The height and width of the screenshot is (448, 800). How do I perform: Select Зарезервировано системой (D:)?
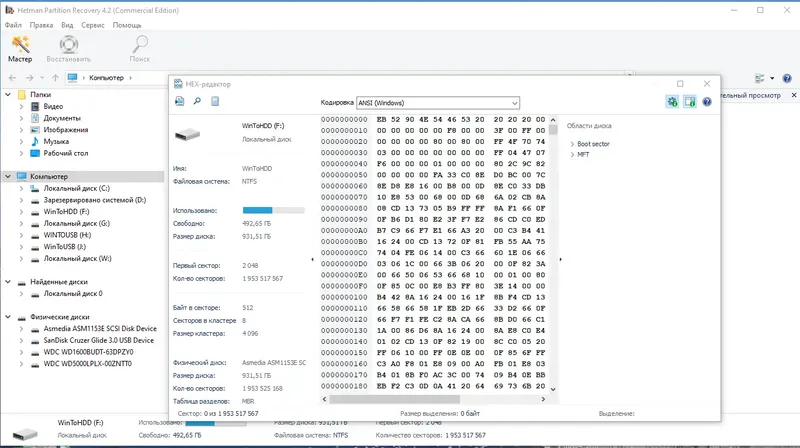point(94,200)
